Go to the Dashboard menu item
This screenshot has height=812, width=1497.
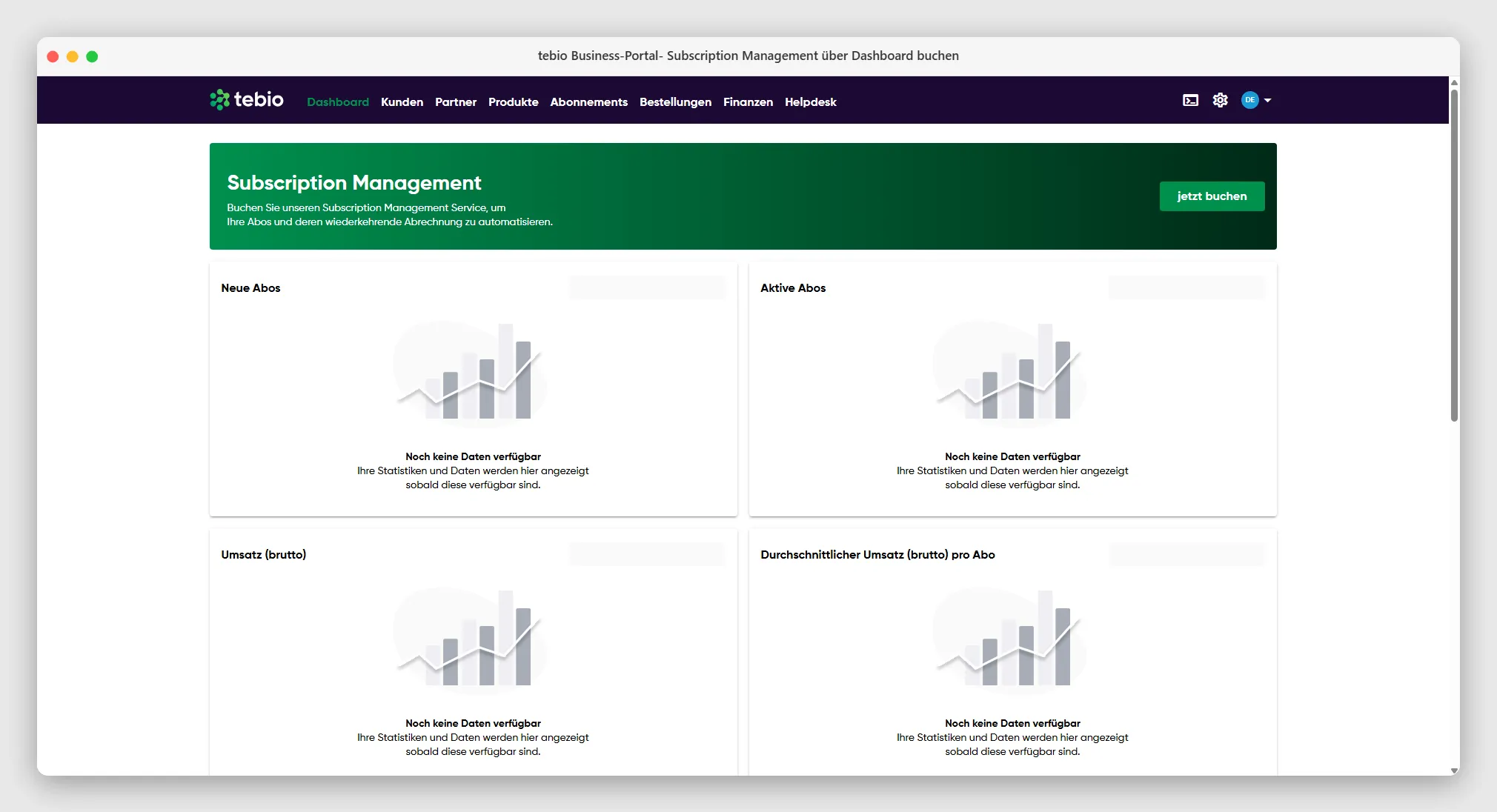coord(338,101)
